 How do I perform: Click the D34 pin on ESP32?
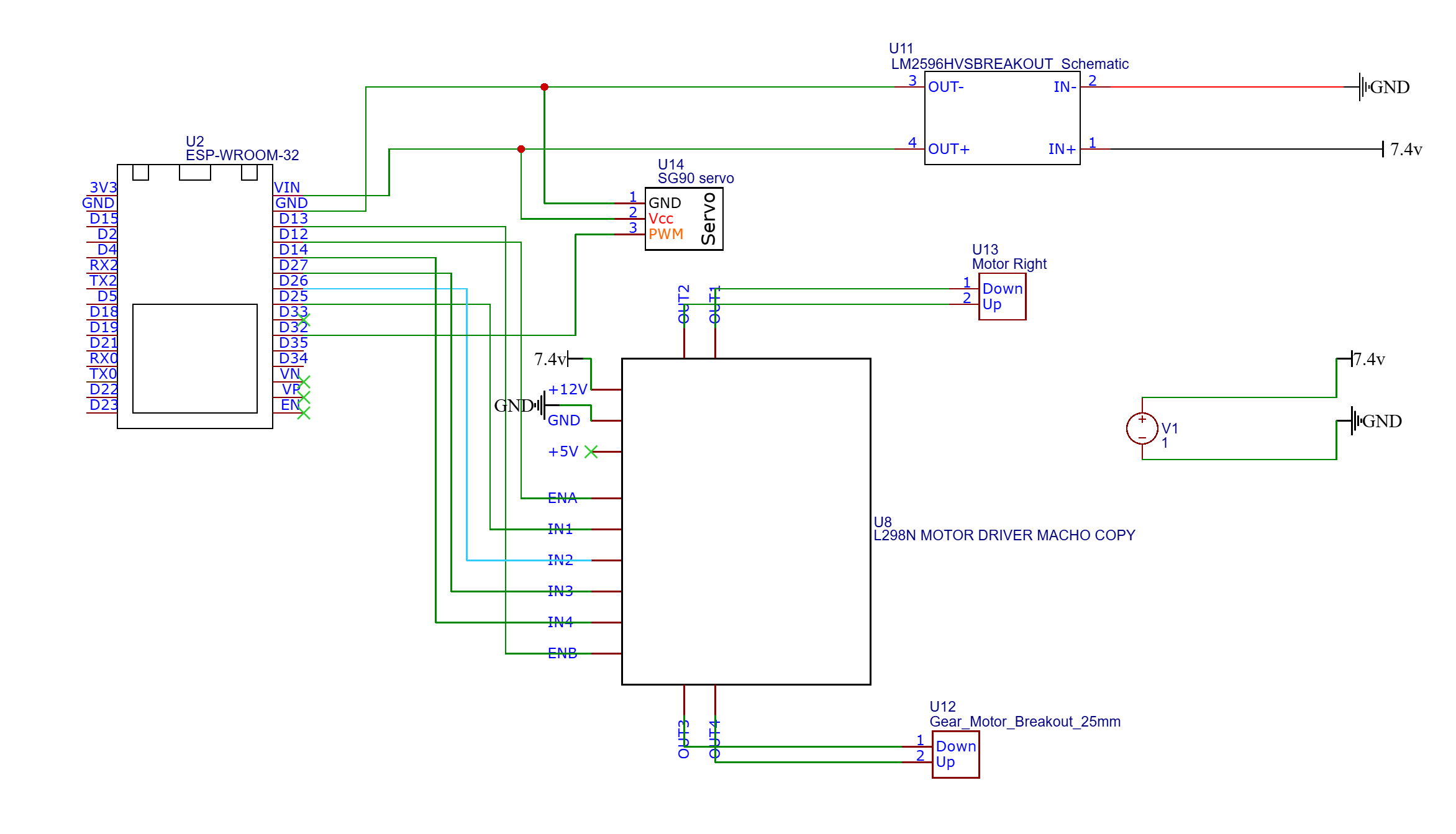point(293,358)
